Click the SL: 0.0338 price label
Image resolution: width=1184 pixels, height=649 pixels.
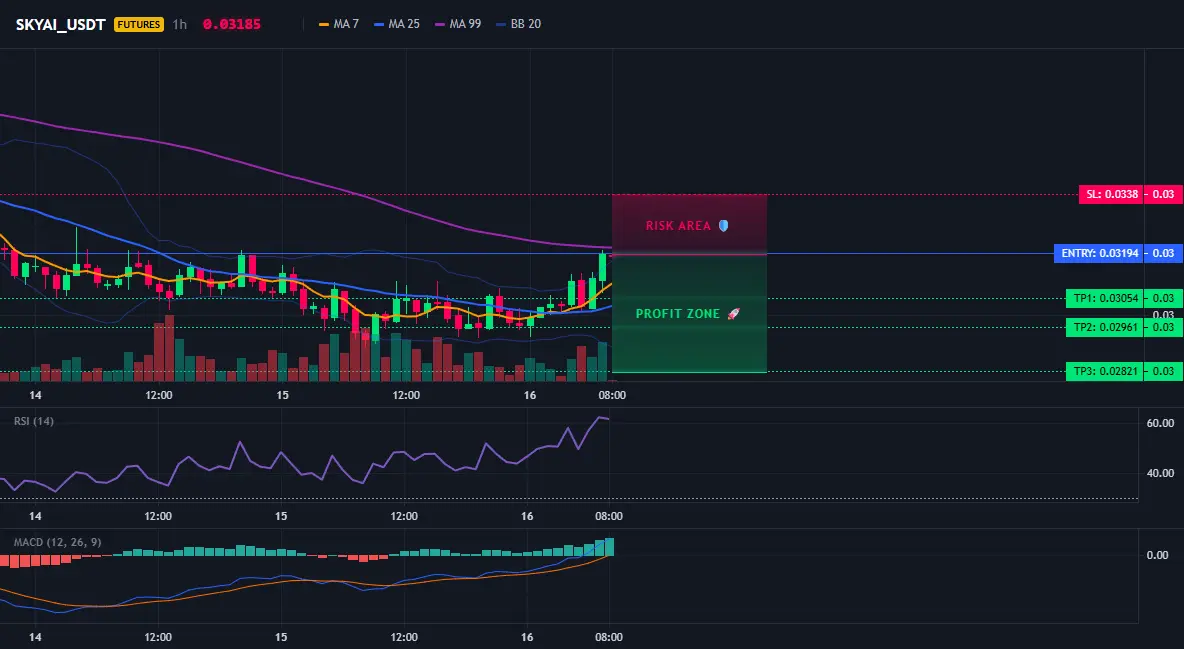[1112, 194]
